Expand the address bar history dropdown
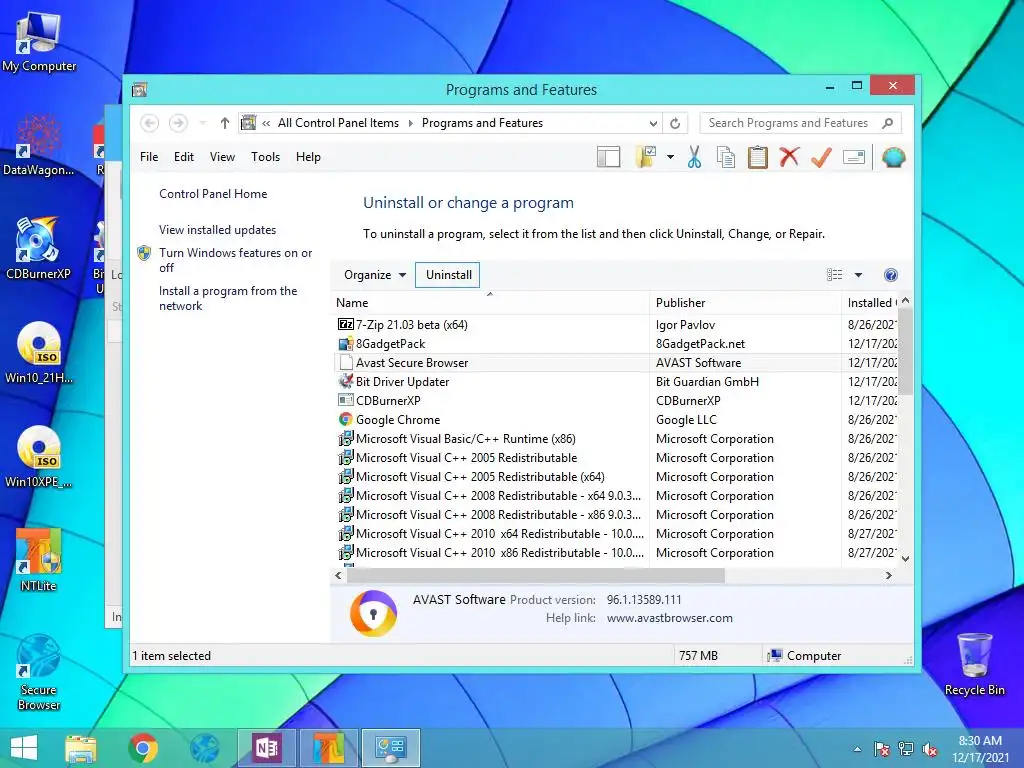This screenshot has width=1024, height=768. coord(653,123)
